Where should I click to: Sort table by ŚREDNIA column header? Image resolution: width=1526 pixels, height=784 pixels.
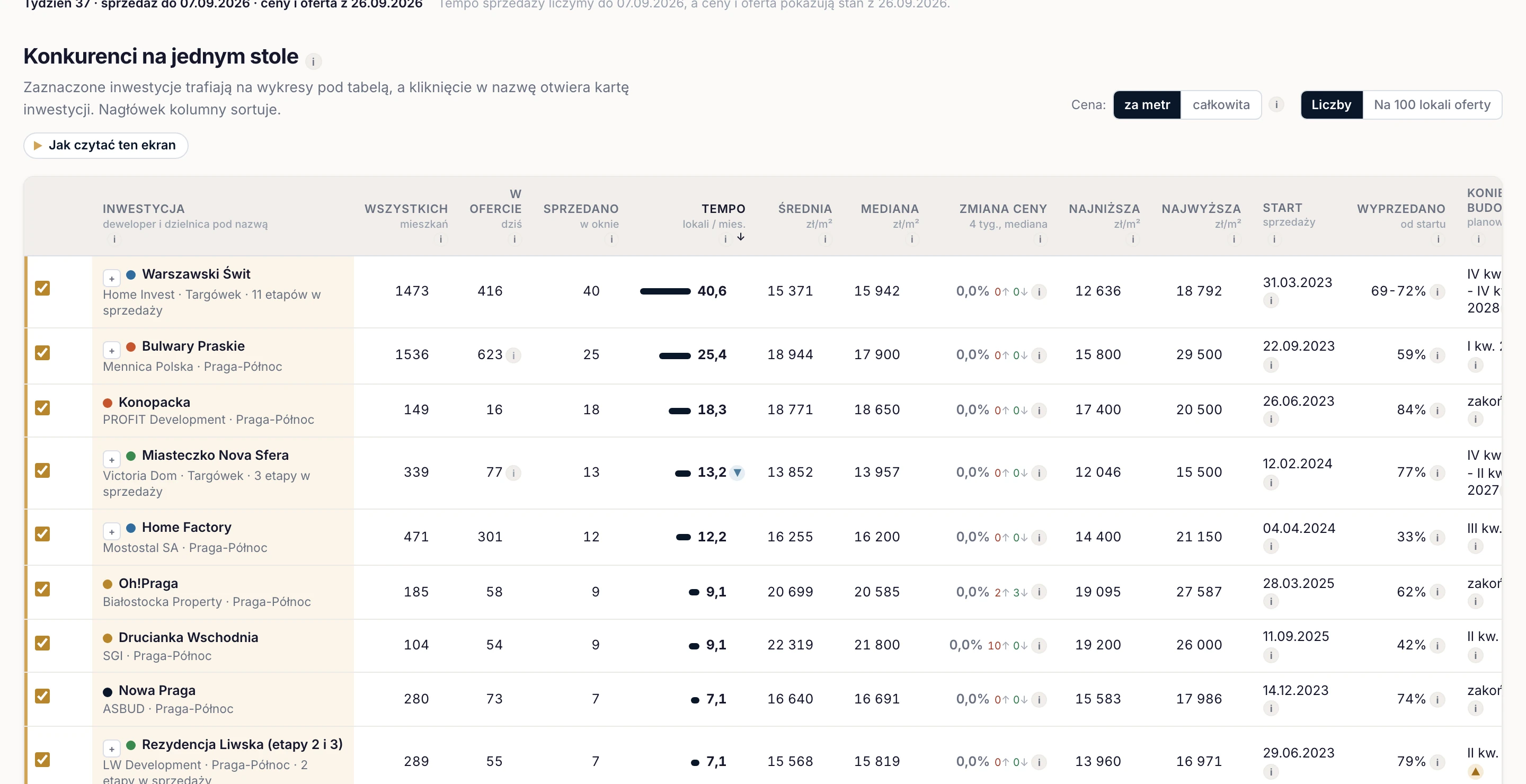click(x=804, y=208)
